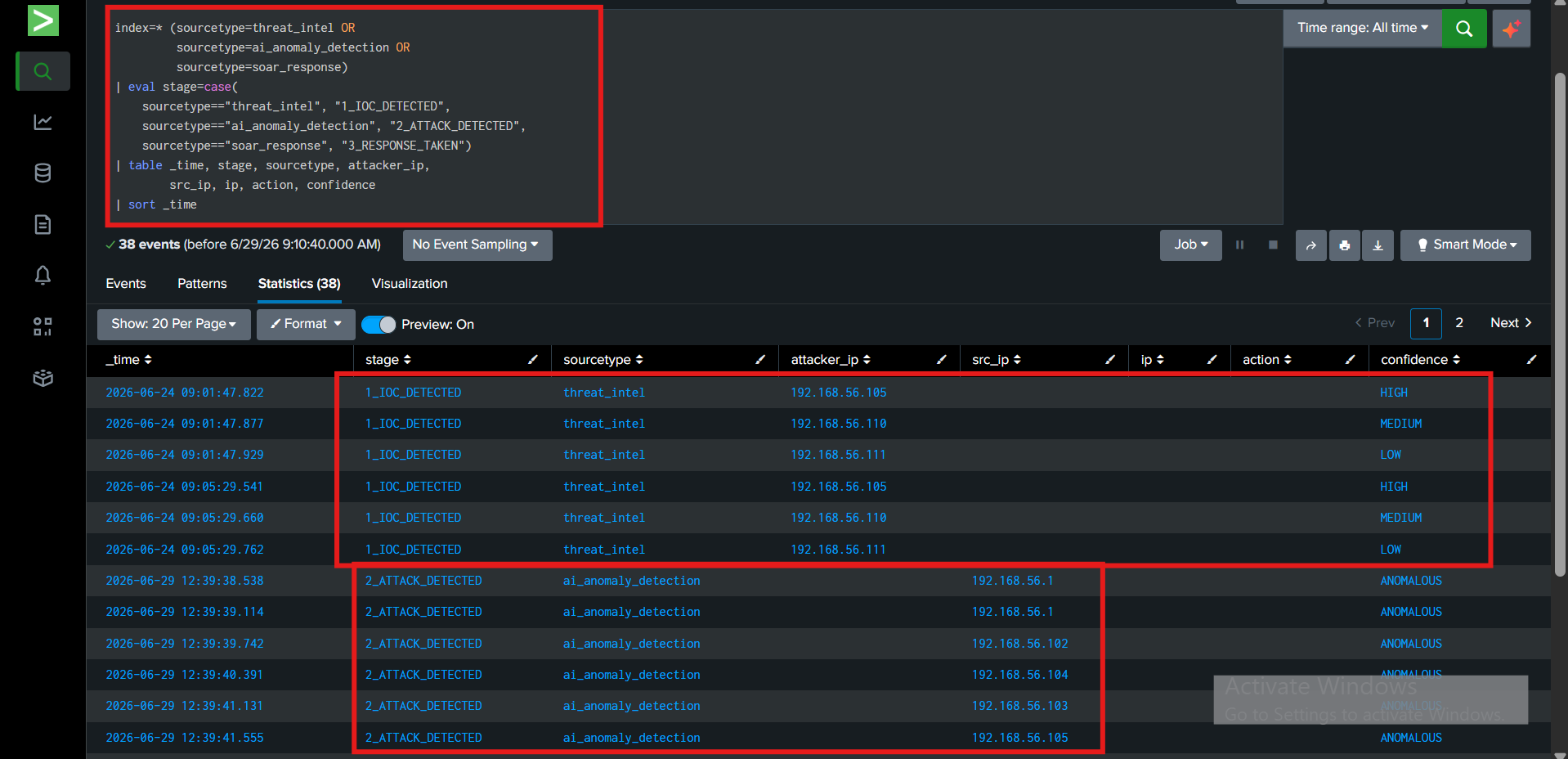Go to the Next results page

[1510, 323]
